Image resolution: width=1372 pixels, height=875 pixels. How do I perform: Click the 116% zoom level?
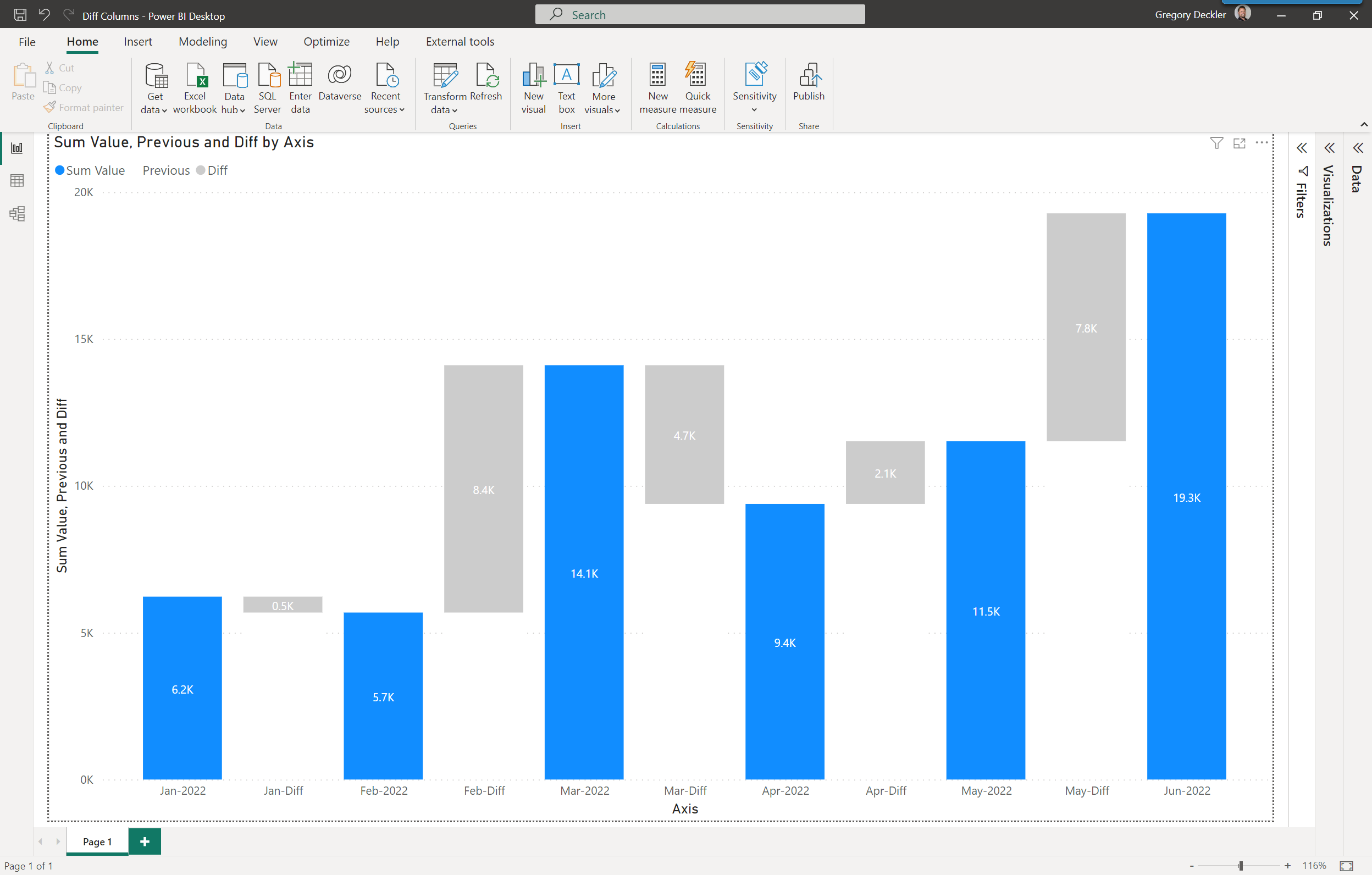coord(1314,865)
